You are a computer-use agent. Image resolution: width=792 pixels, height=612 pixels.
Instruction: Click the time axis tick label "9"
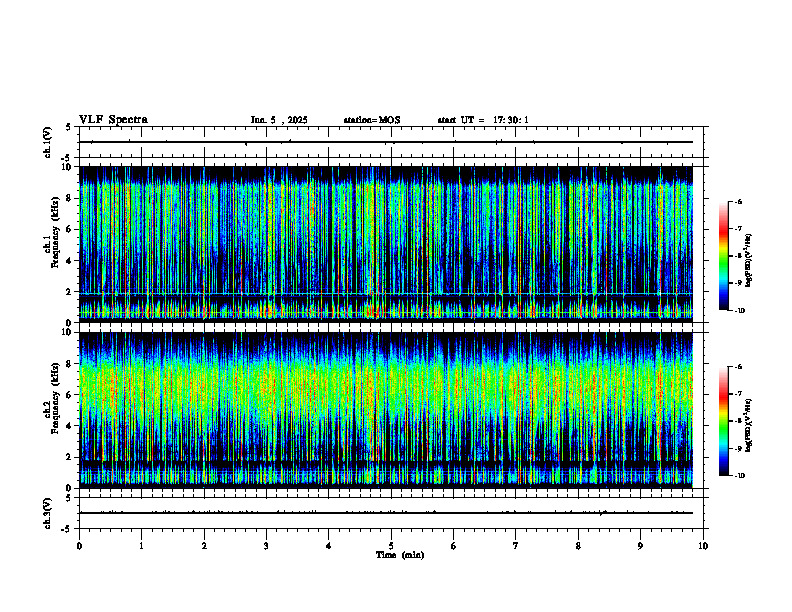point(640,546)
